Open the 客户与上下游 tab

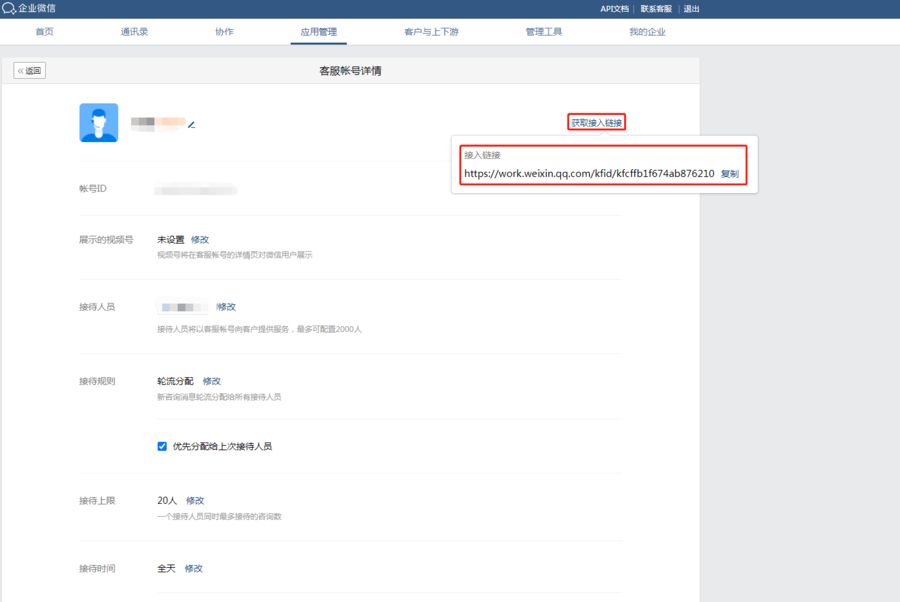[431, 32]
